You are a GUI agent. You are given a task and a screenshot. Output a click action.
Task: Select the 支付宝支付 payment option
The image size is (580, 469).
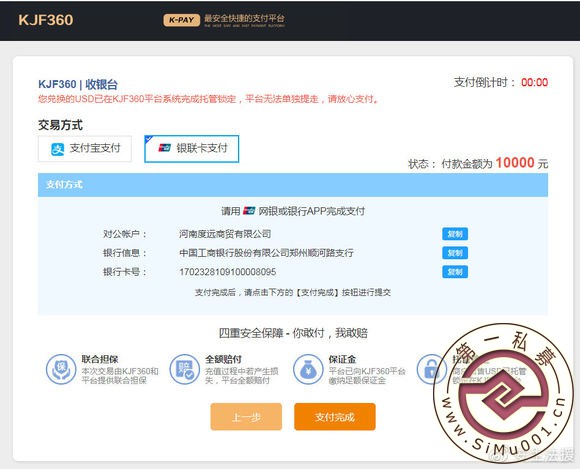[85, 149]
